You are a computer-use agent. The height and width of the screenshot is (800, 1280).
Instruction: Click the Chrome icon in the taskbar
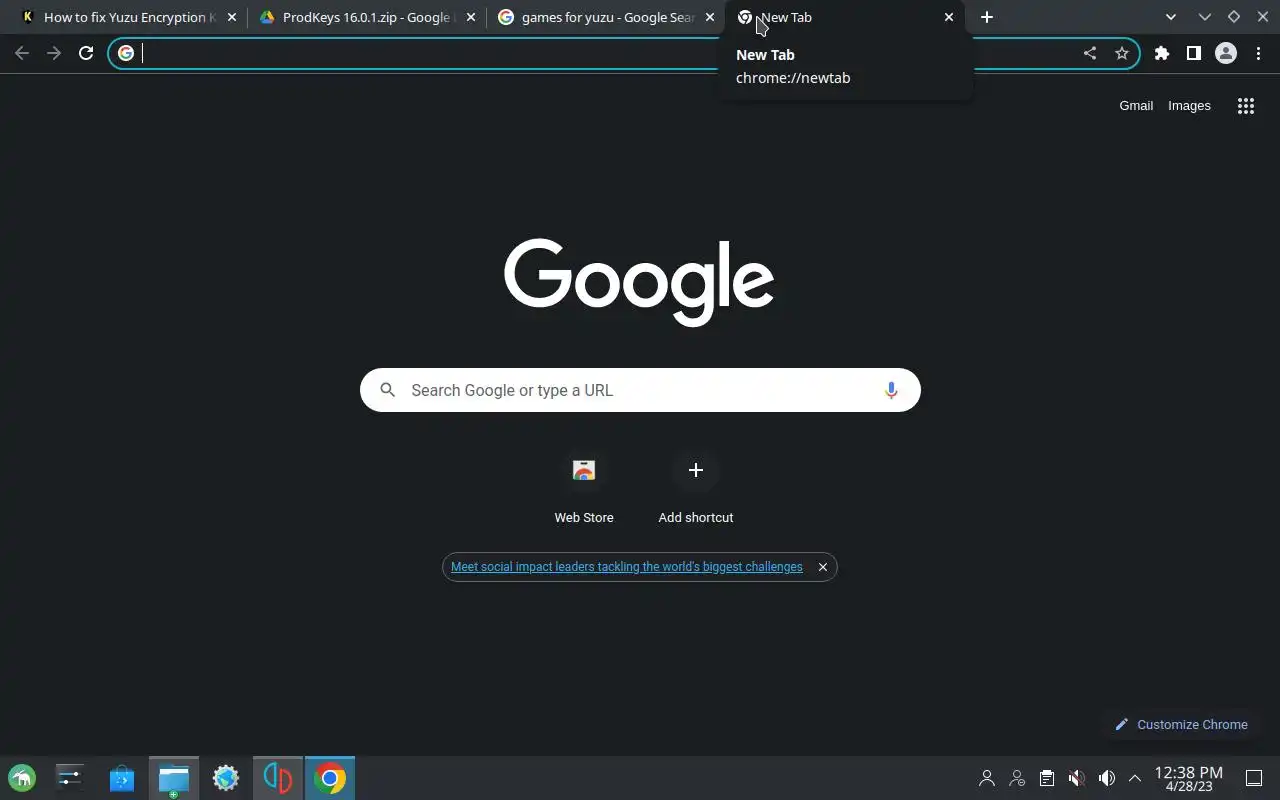[x=330, y=778]
